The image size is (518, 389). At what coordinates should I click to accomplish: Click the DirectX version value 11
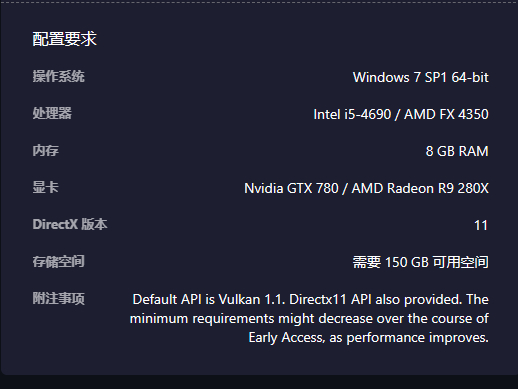coord(481,226)
